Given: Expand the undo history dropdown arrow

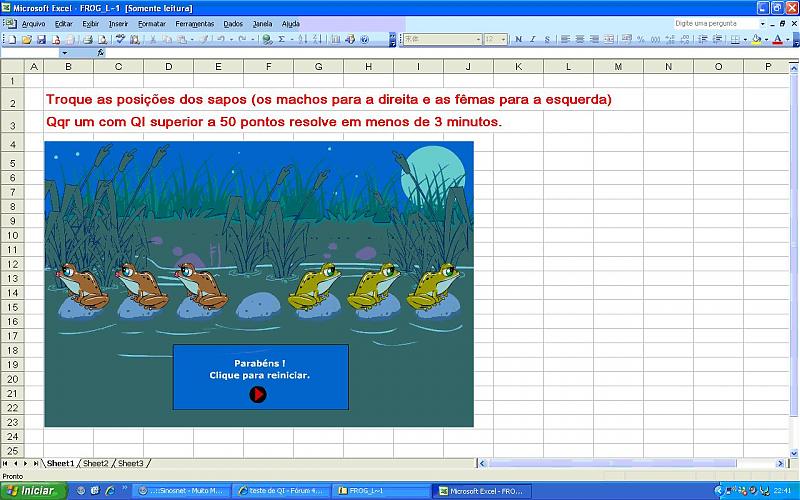Looking at the screenshot, I should click(231, 39).
